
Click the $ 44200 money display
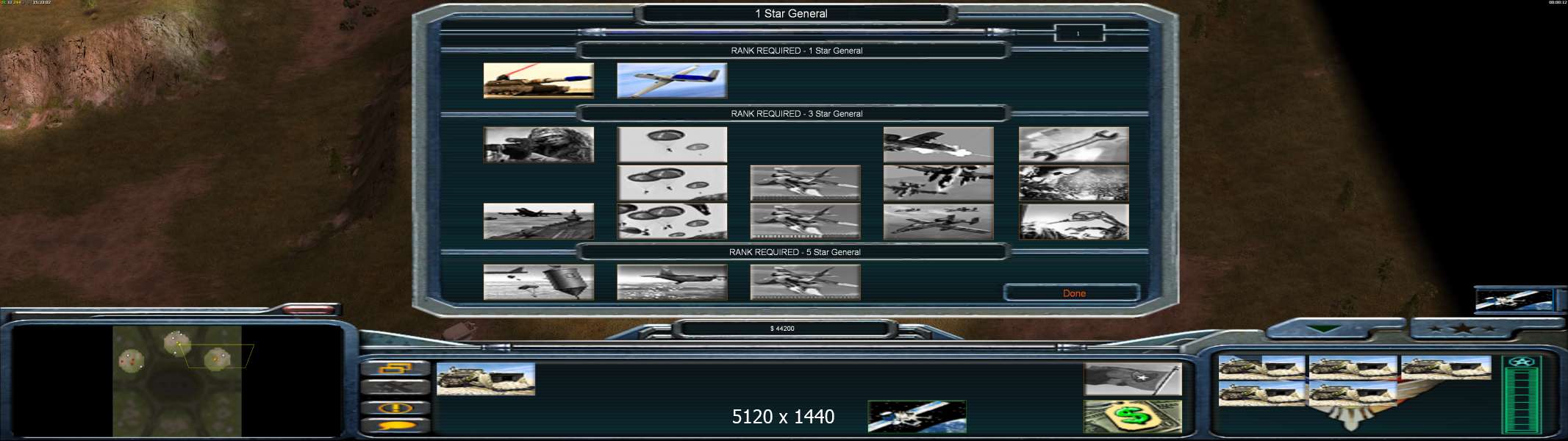(x=782, y=329)
